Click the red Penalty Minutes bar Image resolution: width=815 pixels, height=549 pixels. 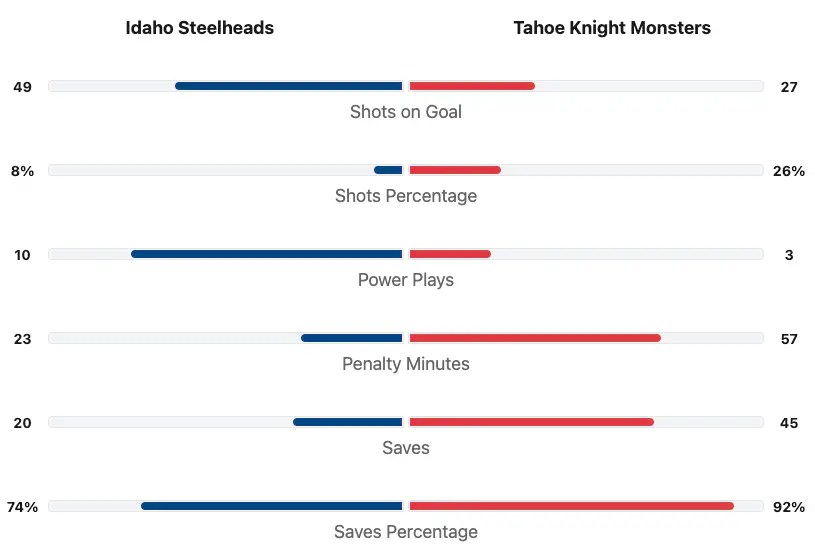[535, 338]
